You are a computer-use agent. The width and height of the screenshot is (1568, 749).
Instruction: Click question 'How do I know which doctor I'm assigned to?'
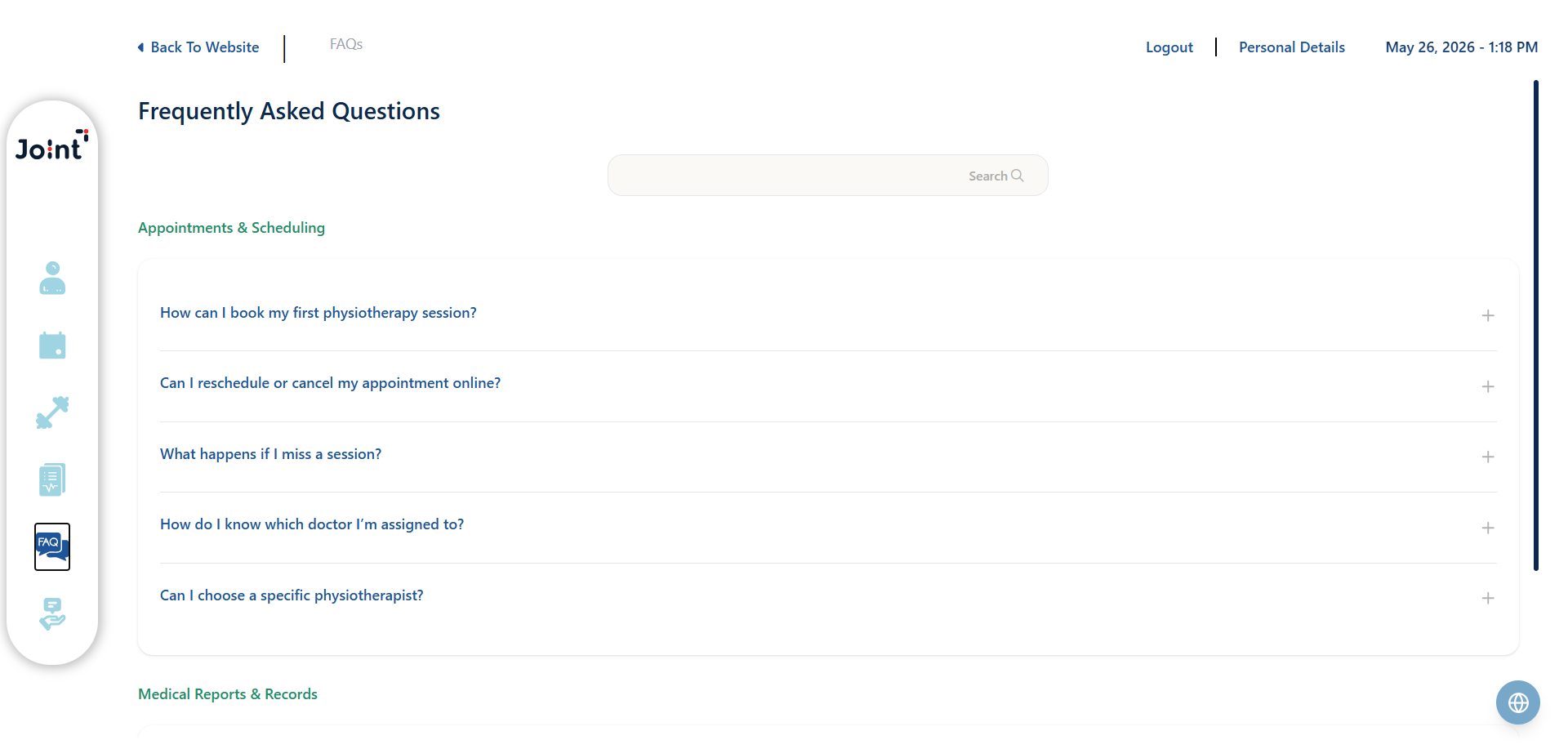(312, 524)
